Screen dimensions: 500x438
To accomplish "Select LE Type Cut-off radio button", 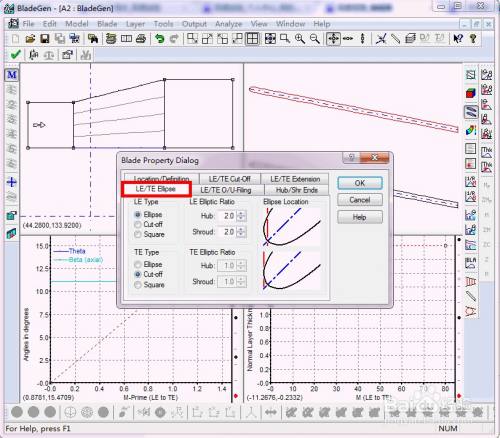I will pos(137,224).
